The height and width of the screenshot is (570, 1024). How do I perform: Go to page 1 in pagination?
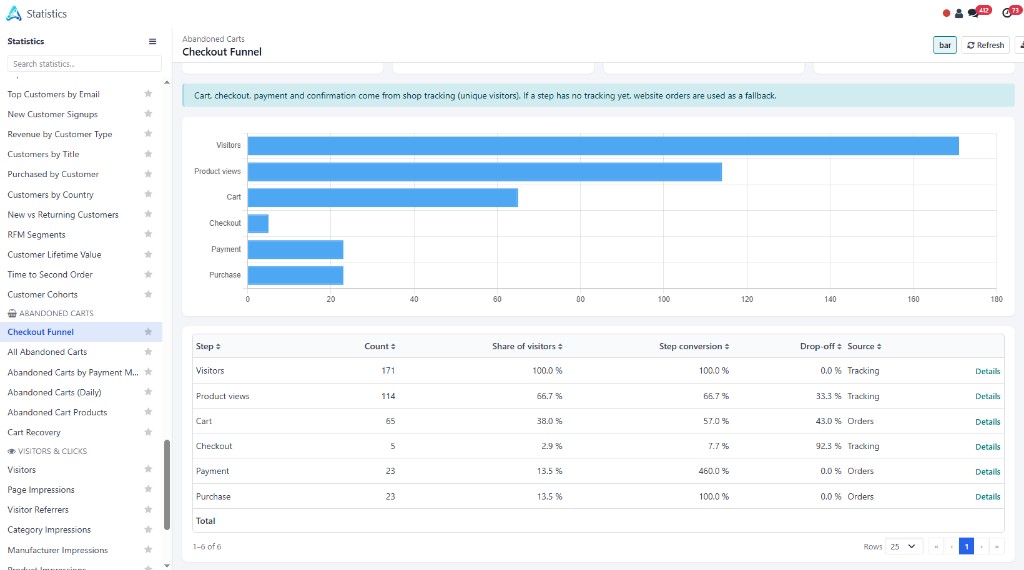[x=967, y=546]
